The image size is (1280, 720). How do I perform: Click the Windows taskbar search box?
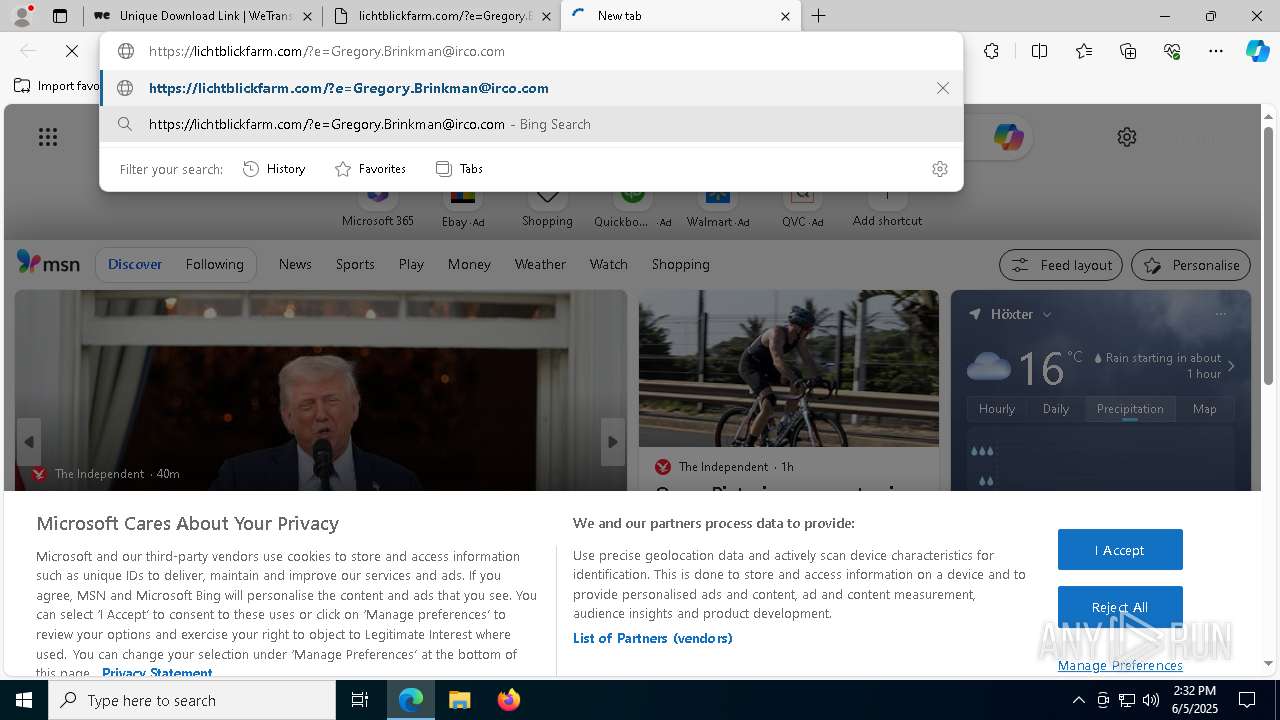pyautogui.click(x=192, y=700)
